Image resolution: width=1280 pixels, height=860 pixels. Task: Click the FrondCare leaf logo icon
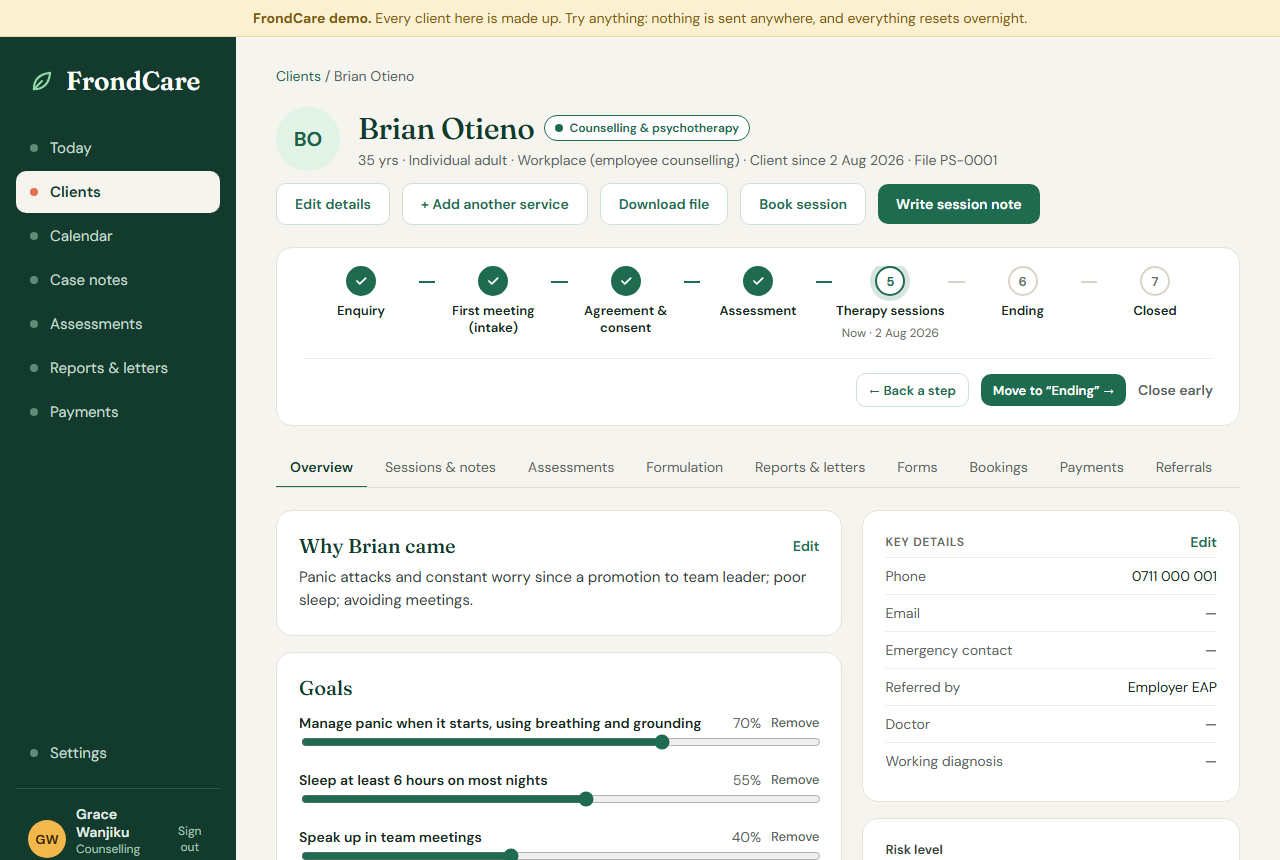(x=42, y=82)
